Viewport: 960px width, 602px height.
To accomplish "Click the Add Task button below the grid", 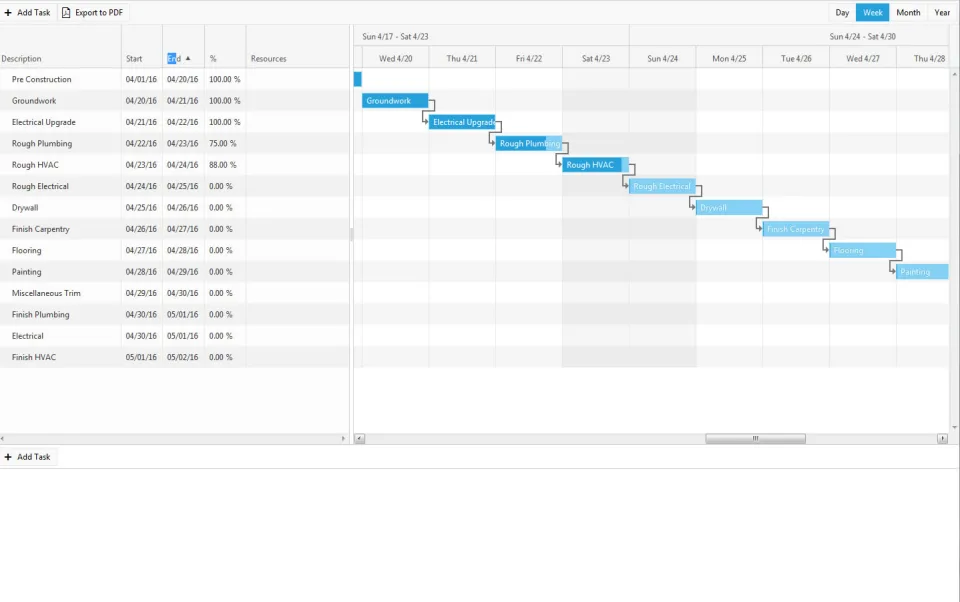I will [28, 457].
